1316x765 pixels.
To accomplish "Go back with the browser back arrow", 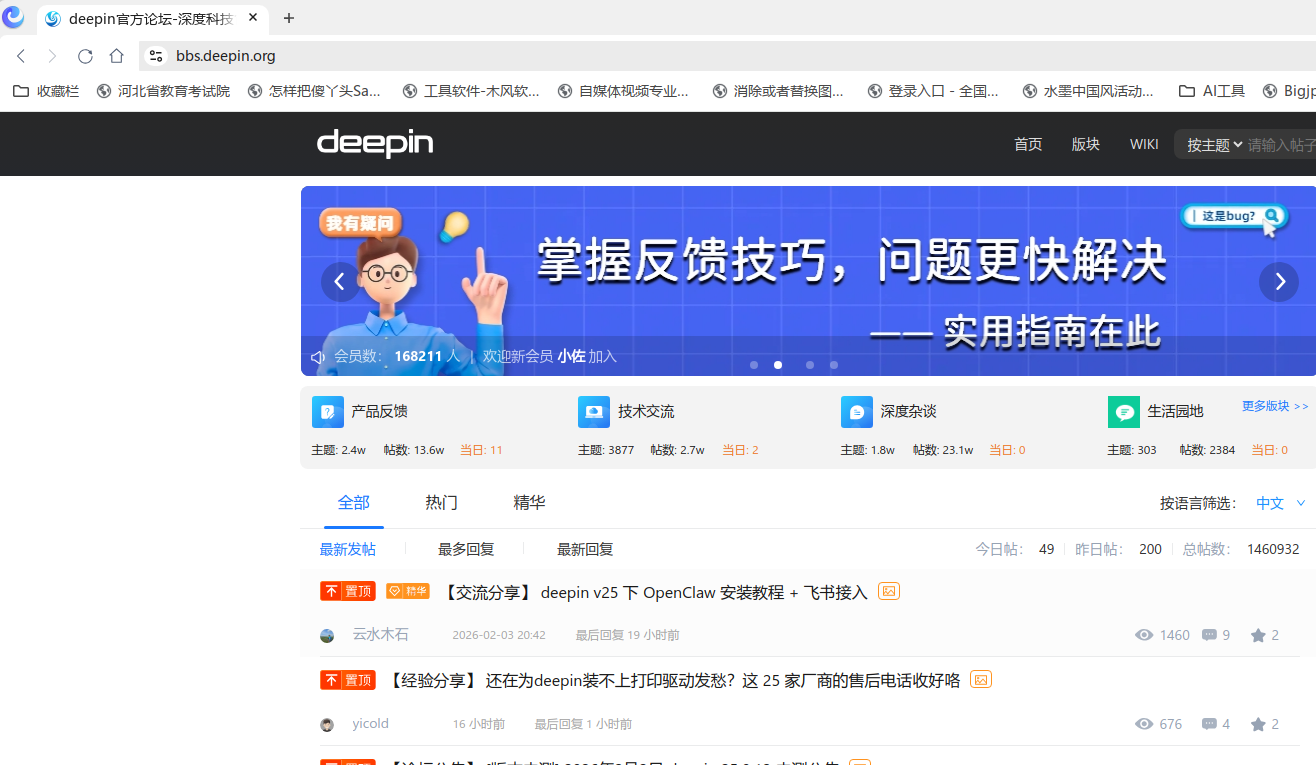I will tap(21, 56).
